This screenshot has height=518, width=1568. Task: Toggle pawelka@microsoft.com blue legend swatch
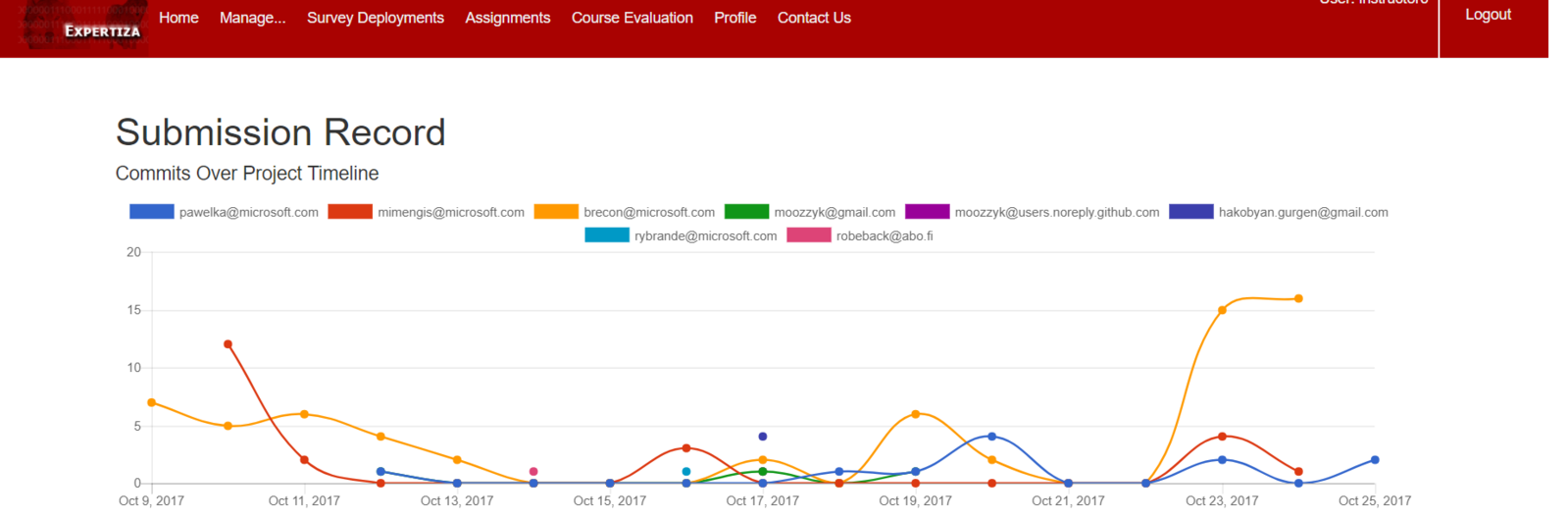point(152,212)
